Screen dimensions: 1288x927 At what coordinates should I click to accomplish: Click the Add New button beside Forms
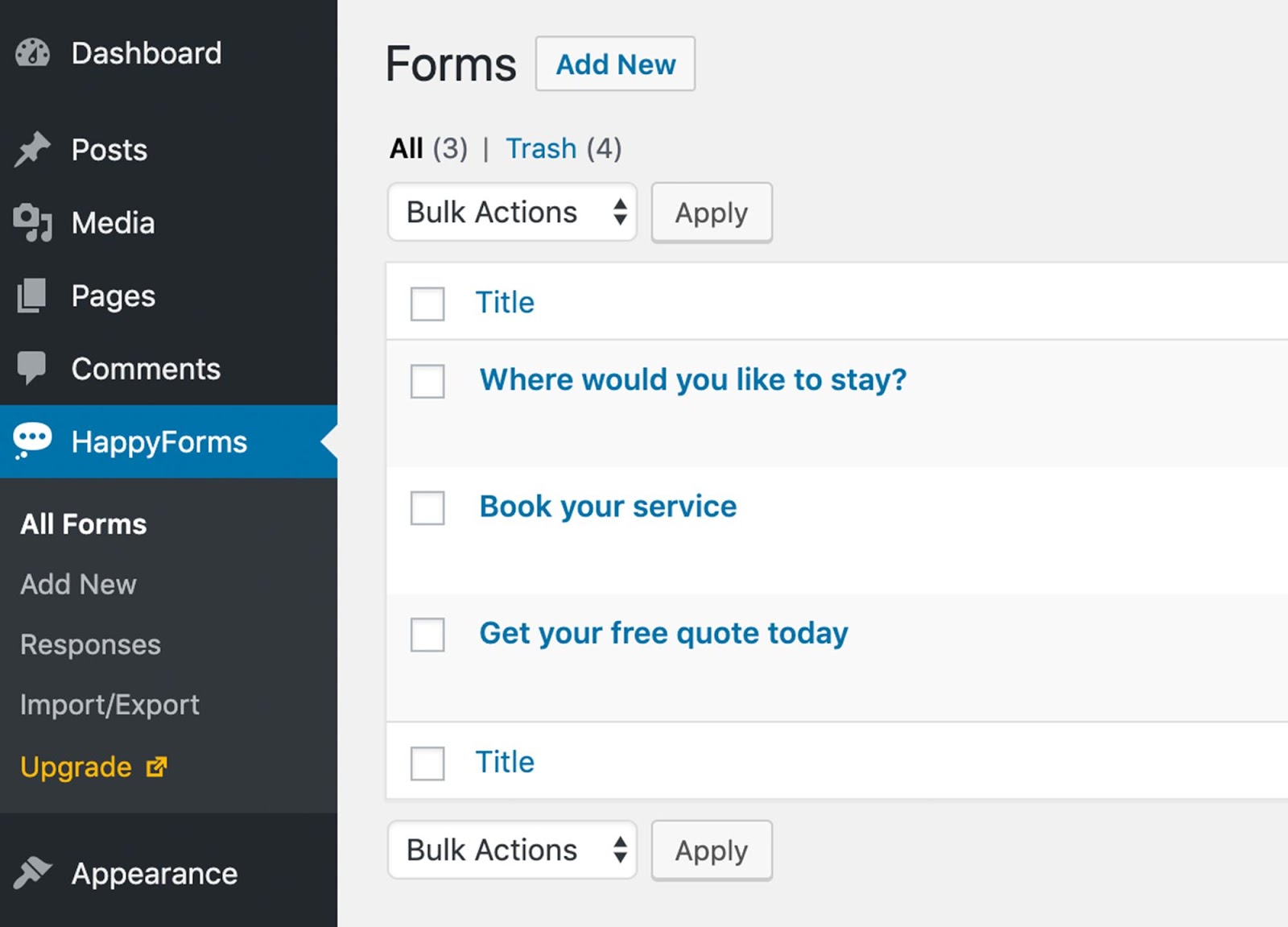tap(615, 64)
